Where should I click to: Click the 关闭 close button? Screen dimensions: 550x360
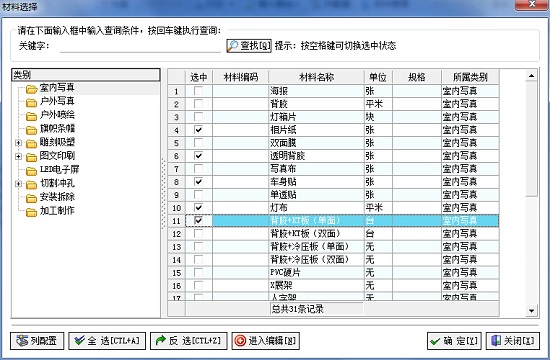coord(513,341)
